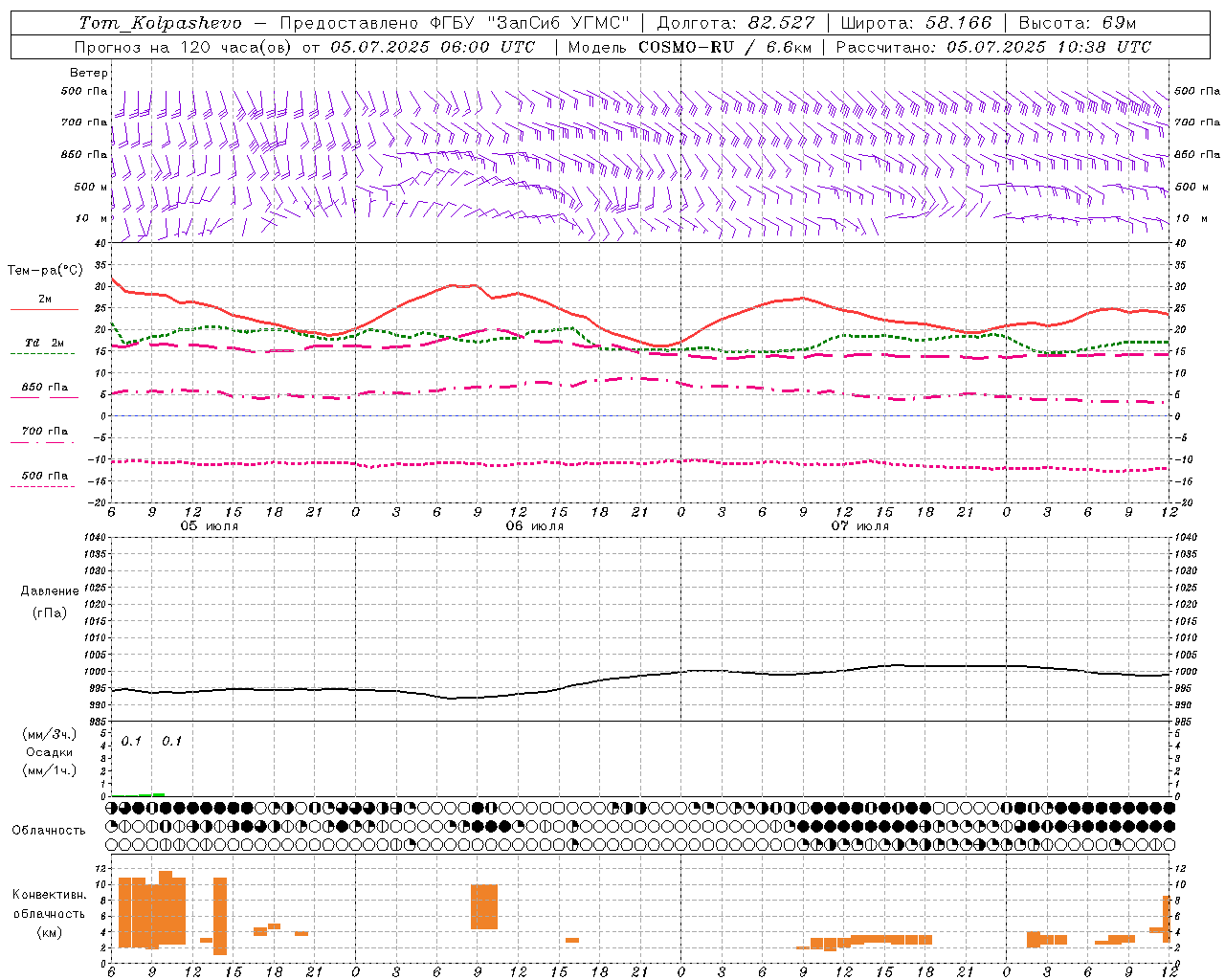Click the 'Широта: 58.166' latitude value
The width and height of the screenshot is (1225, 980).
pos(917,23)
